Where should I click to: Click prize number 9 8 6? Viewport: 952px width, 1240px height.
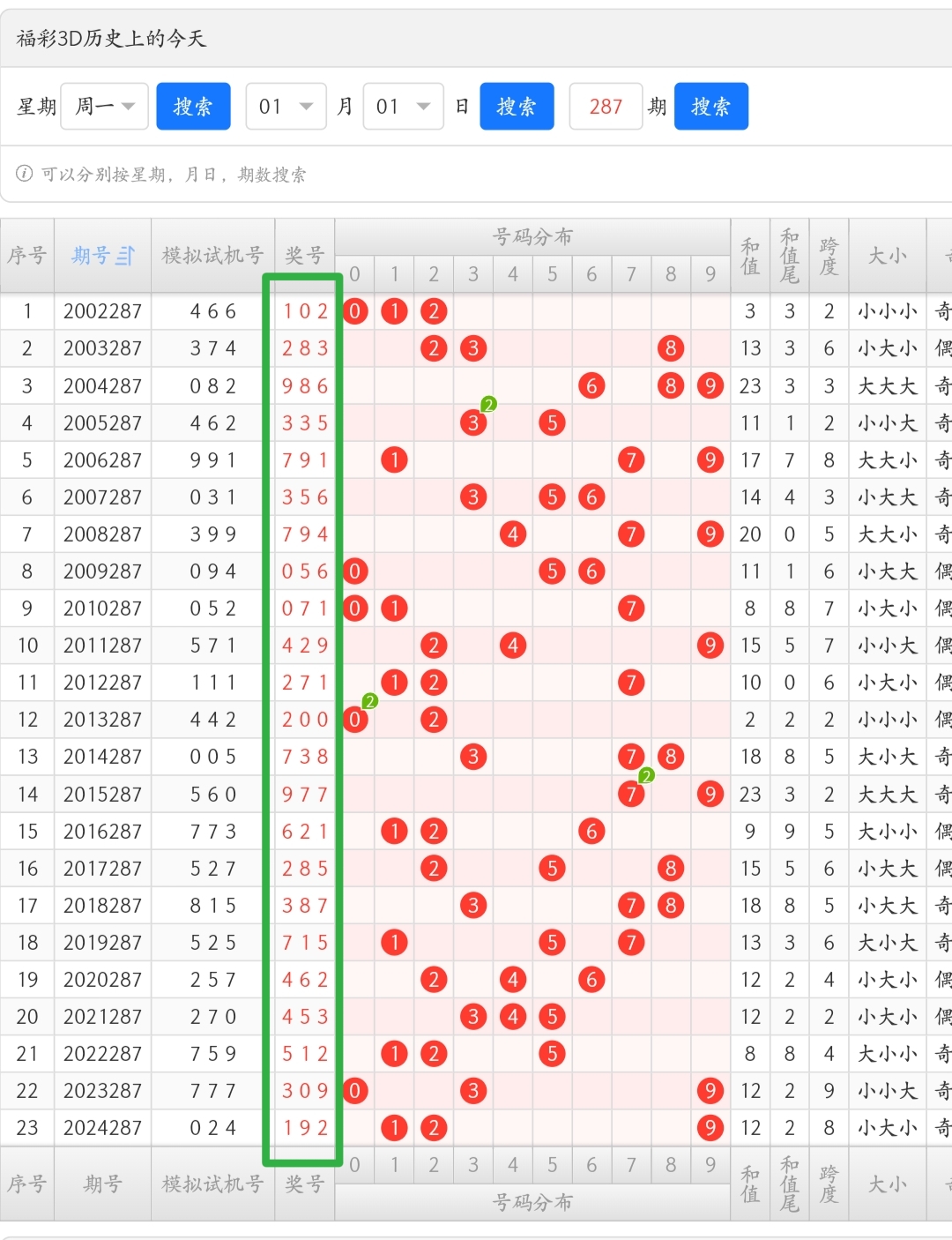coord(305,386)
